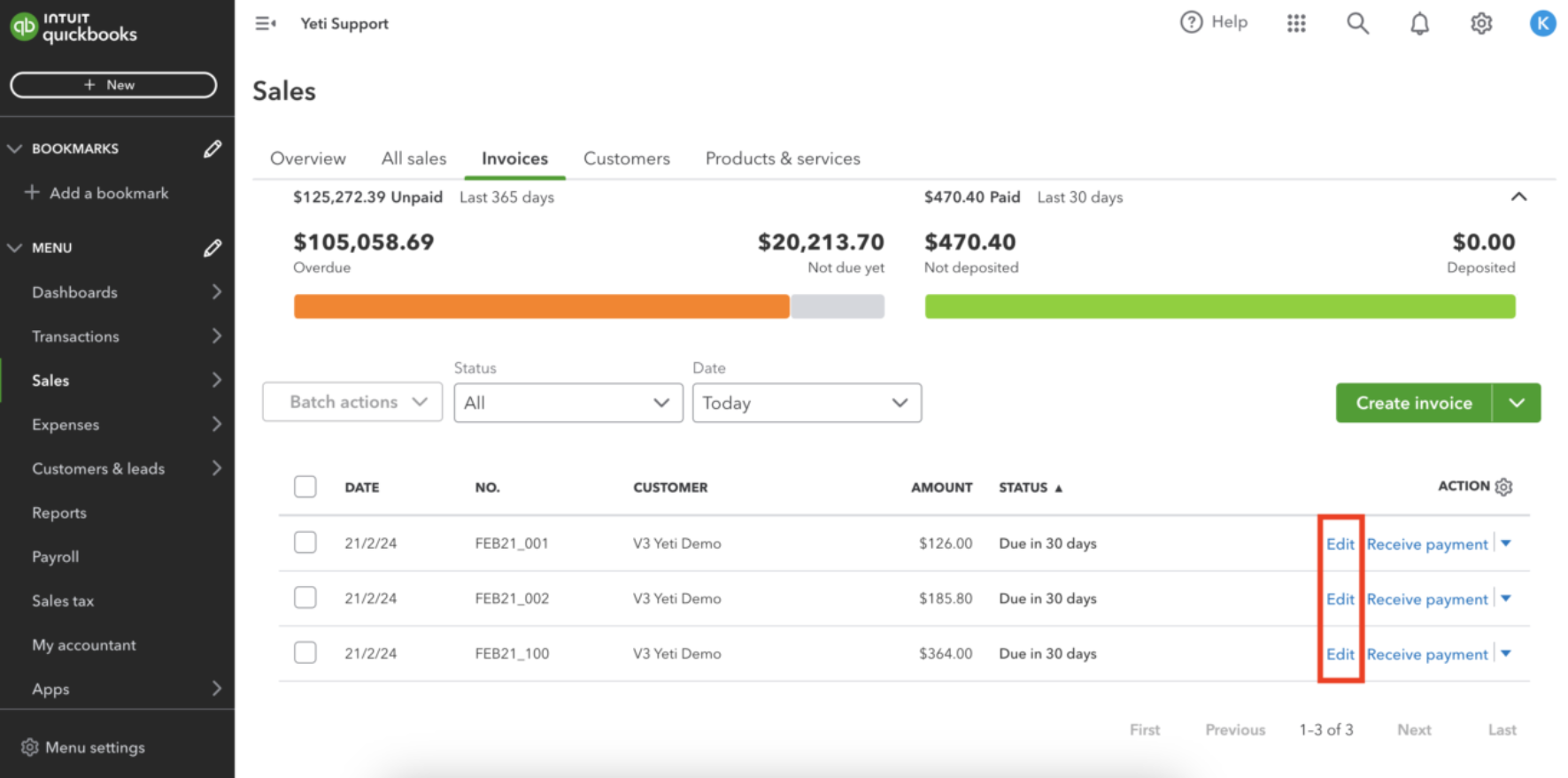Open the user profile avatar K
Viewport: 1568px width, 778px height.
coord(1542,24)
